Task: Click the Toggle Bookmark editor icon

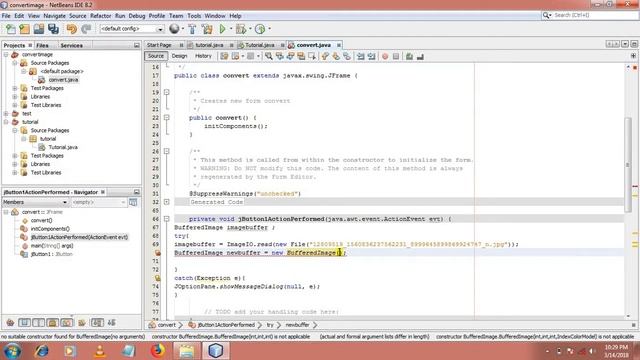Action: [x=347, y=56]
